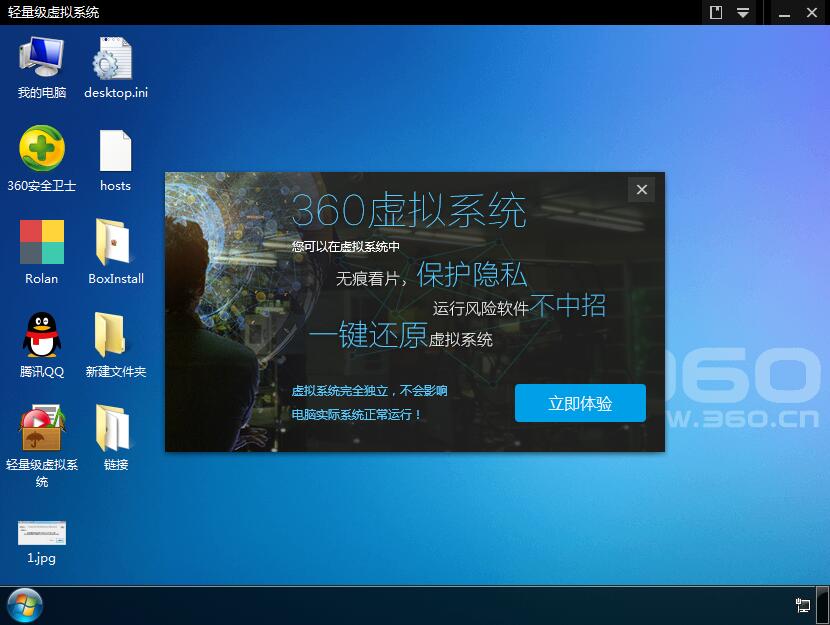The height and width of the screenshot is (625, 830).
Task: Click the 立即体验 button
Action: click(580, 403)
